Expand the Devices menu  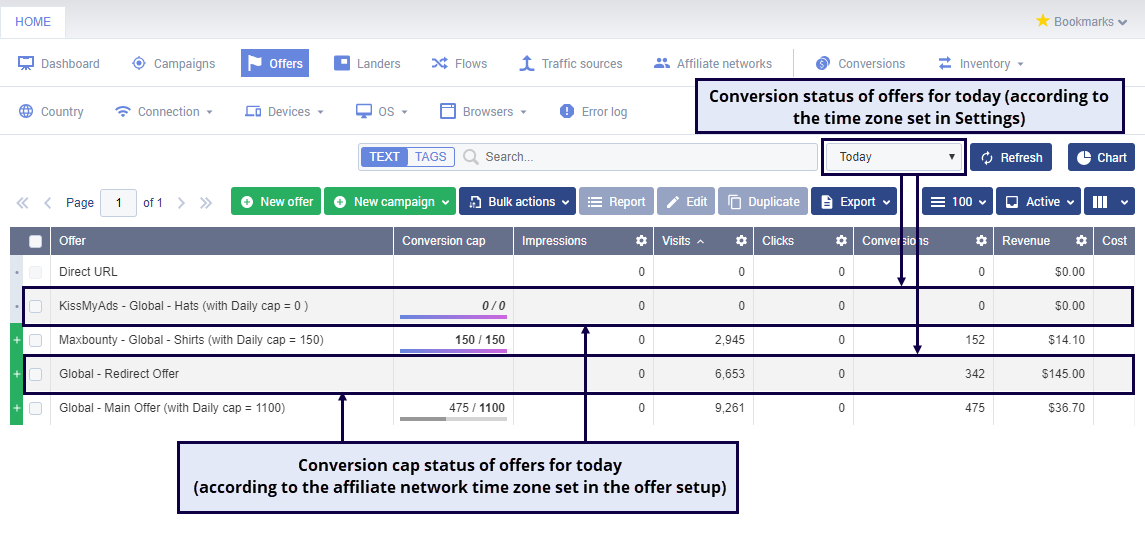(284, 112)
